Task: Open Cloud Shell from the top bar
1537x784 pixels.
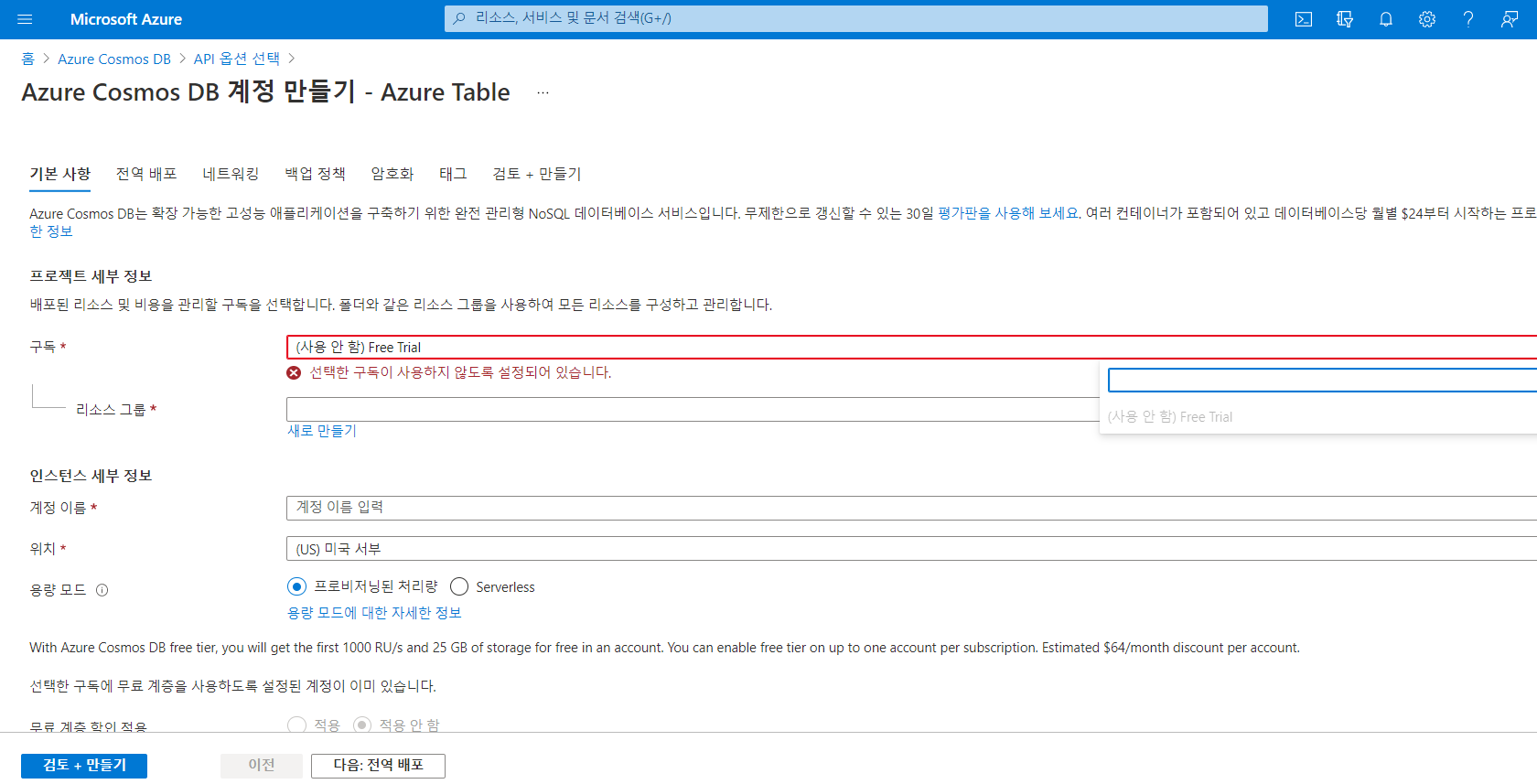Action: click(x=1304, y=19)
